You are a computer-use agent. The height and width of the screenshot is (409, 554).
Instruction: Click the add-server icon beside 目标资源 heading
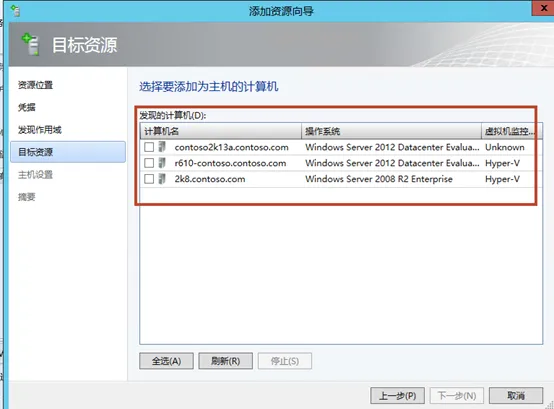point(30,44)
